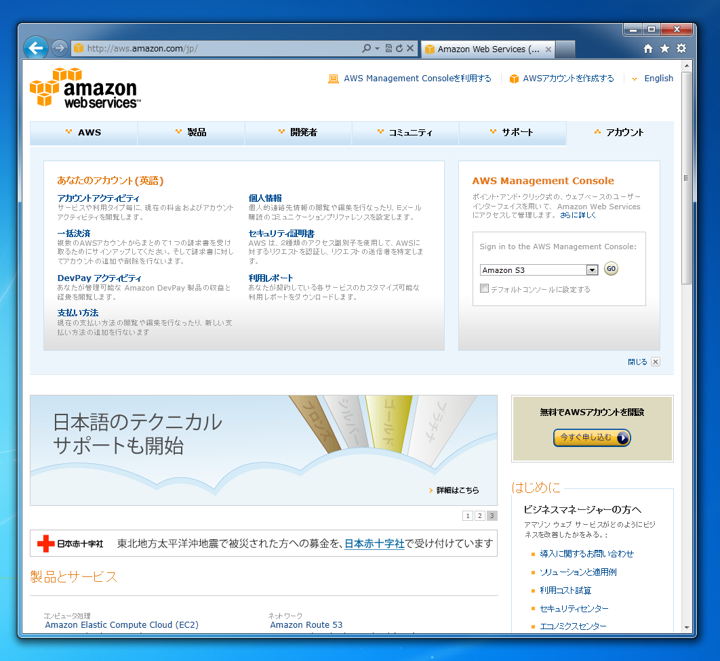This screenshot has width=720, height=661.
Task: Expand the コミュニティ navigation menu
Action: (405, 133)
